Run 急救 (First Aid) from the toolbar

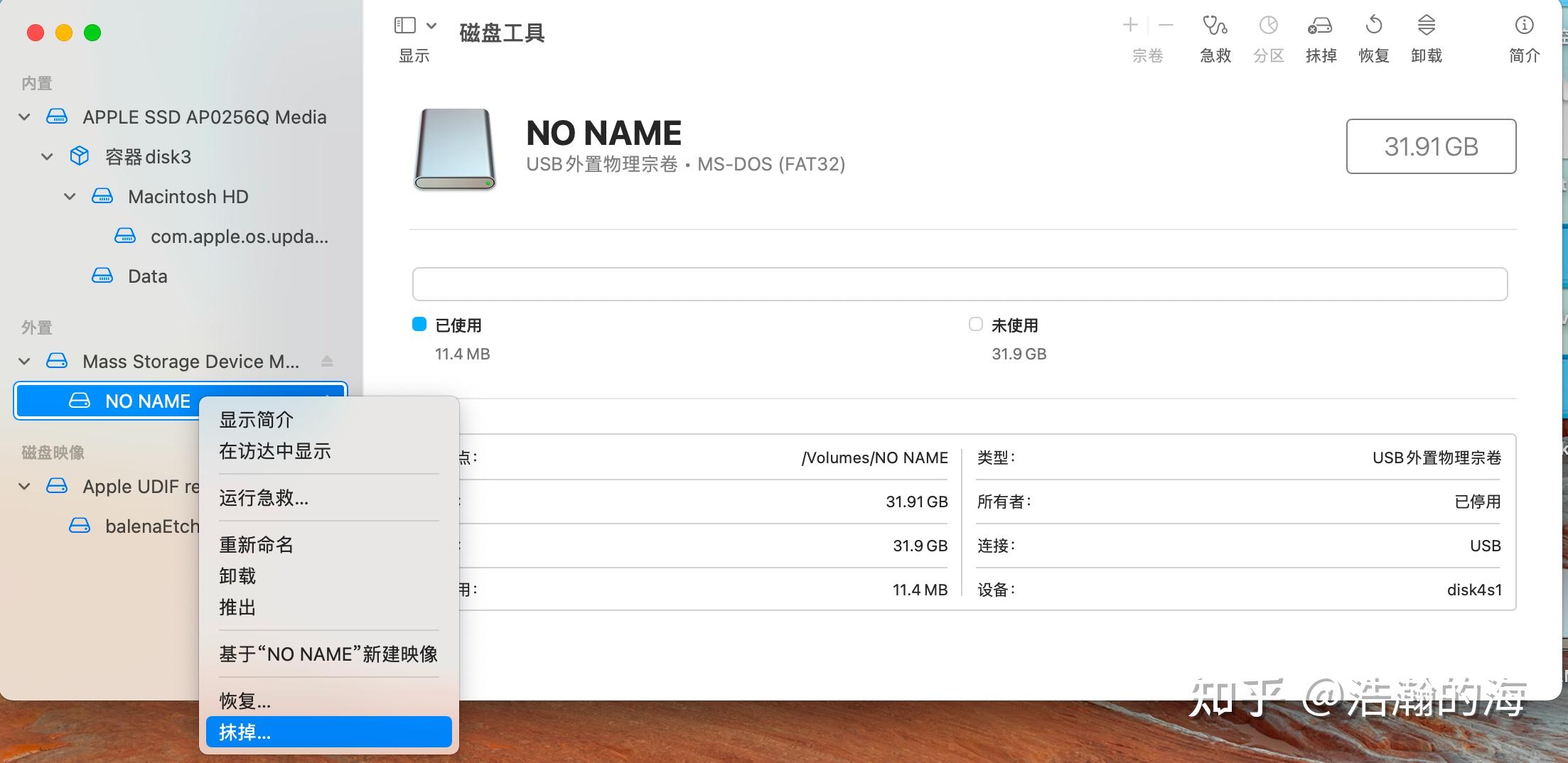pyautogui.click(x=1215, y=36)
